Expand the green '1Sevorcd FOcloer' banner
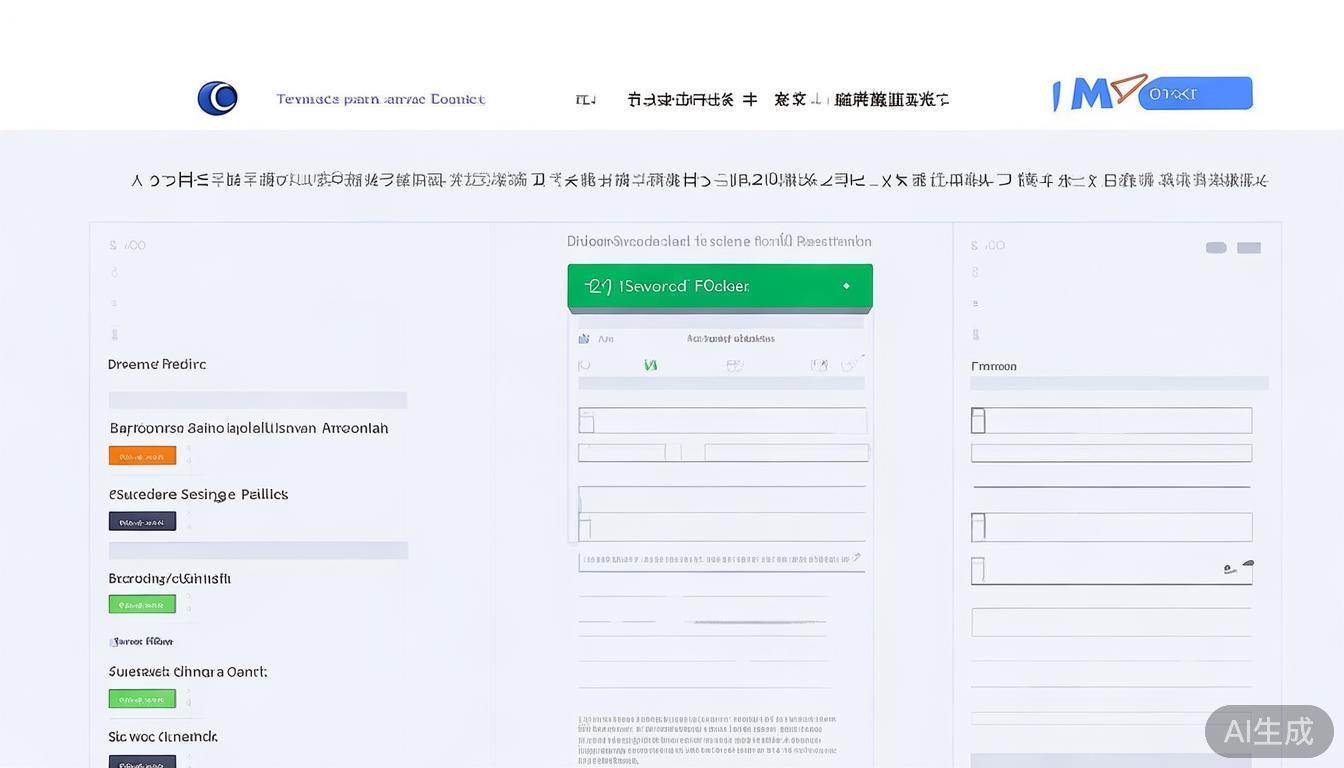The height and width of the screenshot is (768, 1344). 719,286
